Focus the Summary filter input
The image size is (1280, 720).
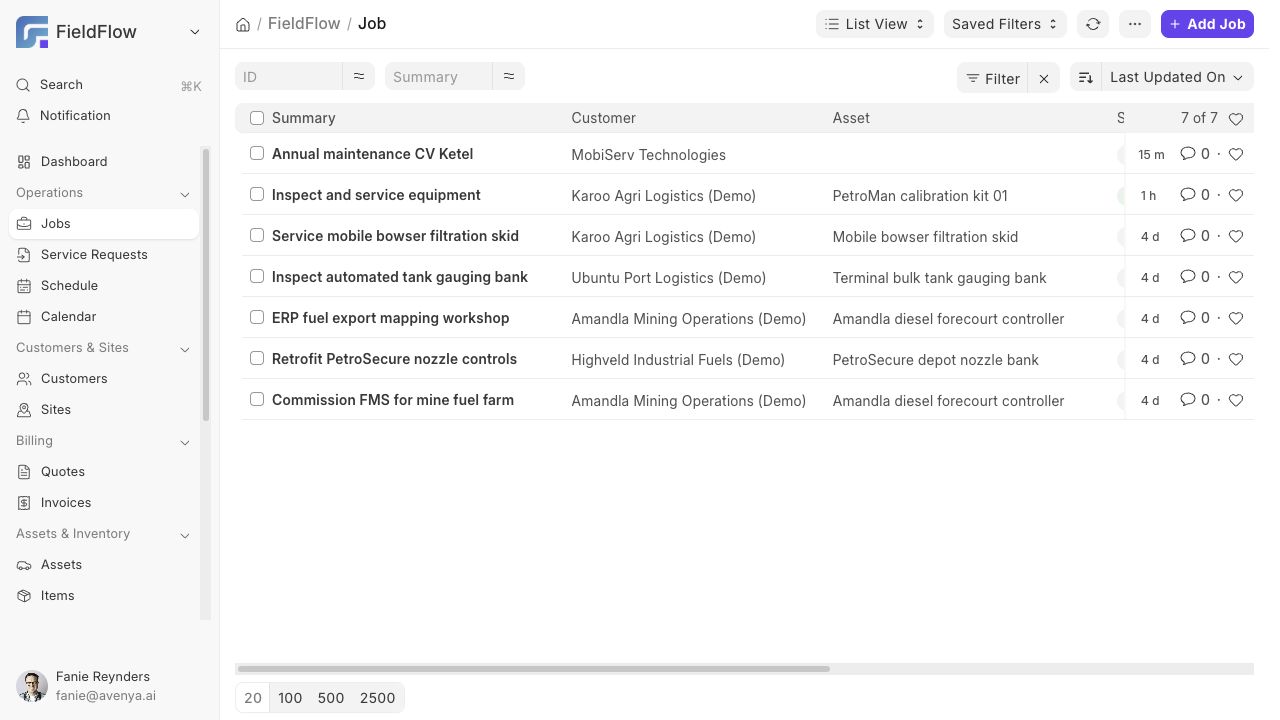coord(439,76)
